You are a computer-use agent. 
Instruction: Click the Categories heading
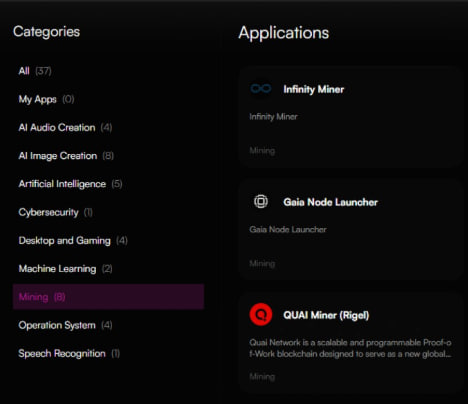coord(46,32)
